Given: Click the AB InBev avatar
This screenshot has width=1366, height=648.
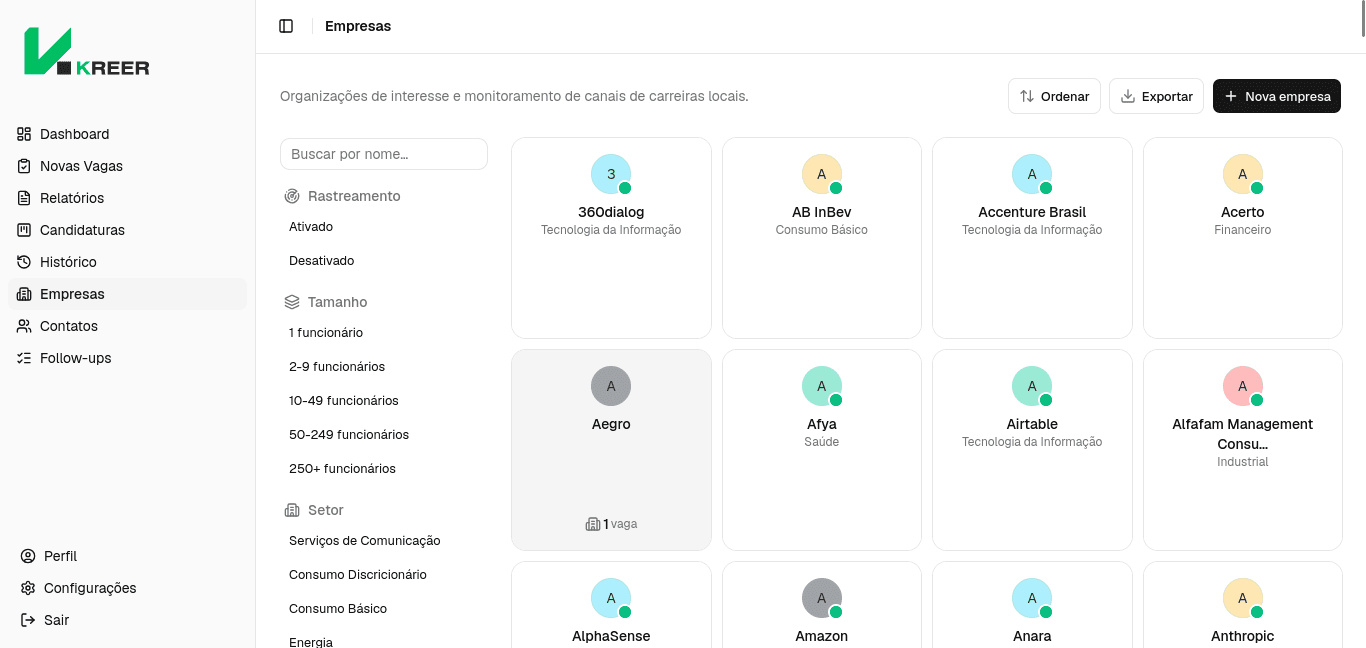Looking at the screenshot, I should [x=822, y=174].
